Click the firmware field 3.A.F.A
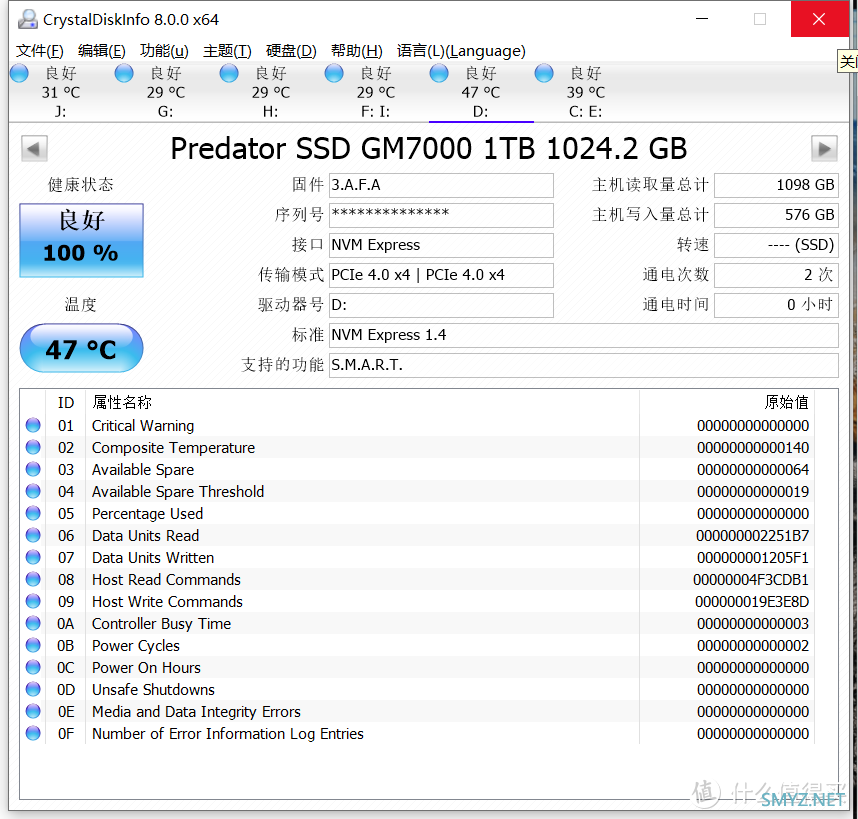The width and height of the screenshot is (858, 819). 441,185
